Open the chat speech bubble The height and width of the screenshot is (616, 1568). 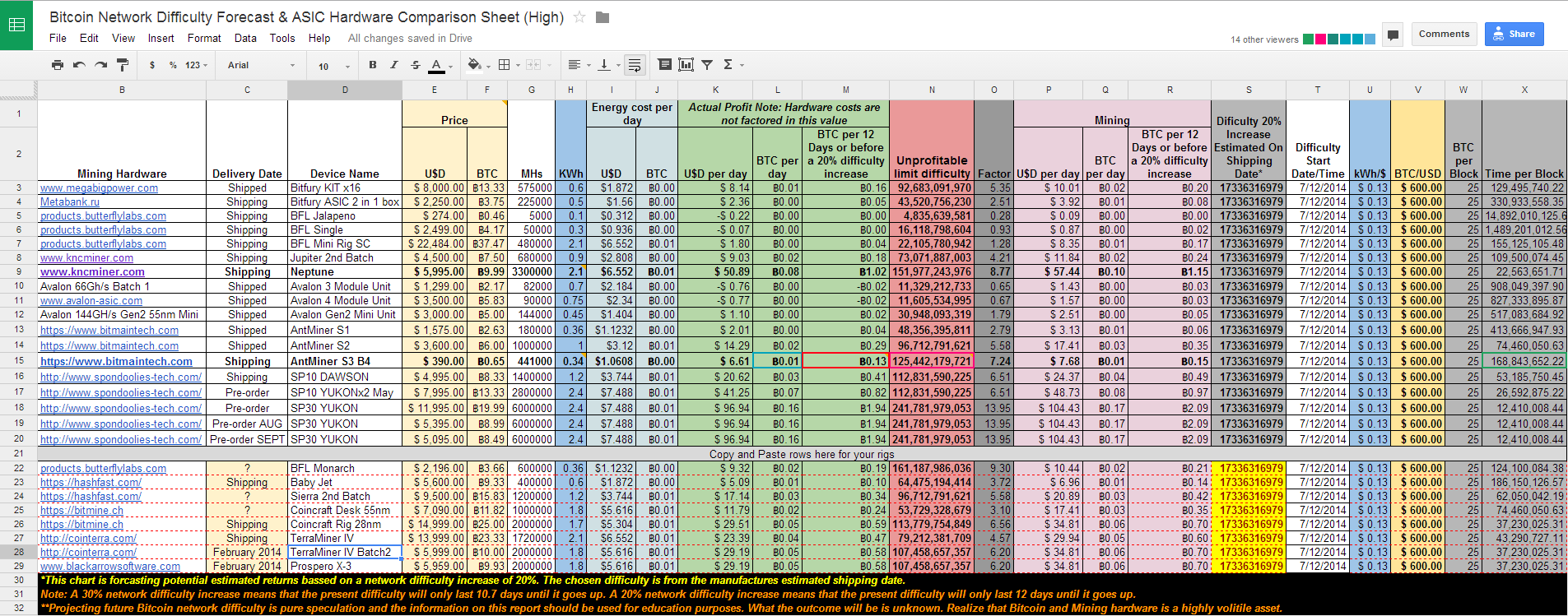[x=1393, y=35]
